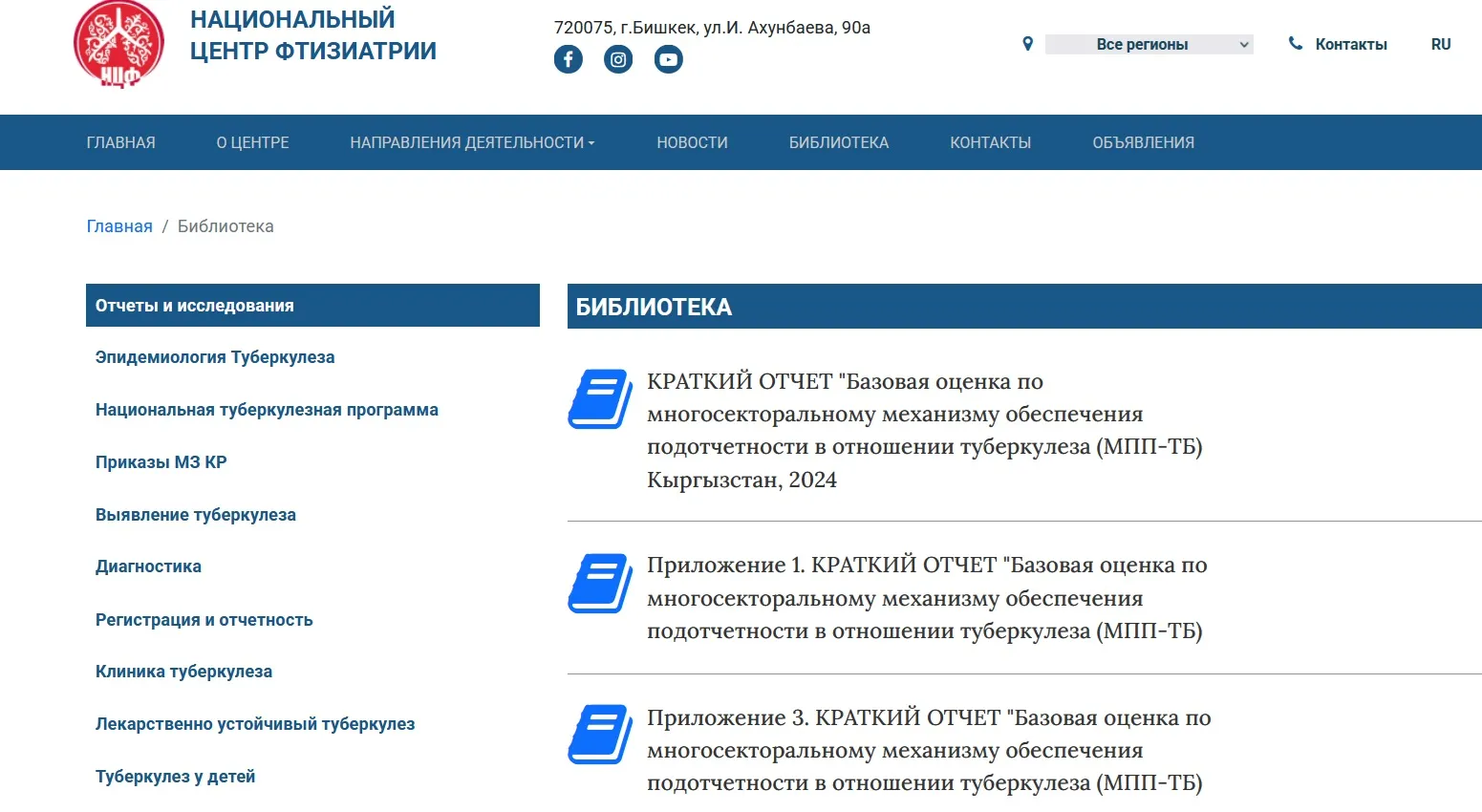Click the location pin icon near region selector
The image size is (1482, 812).
click(1027, 43)
